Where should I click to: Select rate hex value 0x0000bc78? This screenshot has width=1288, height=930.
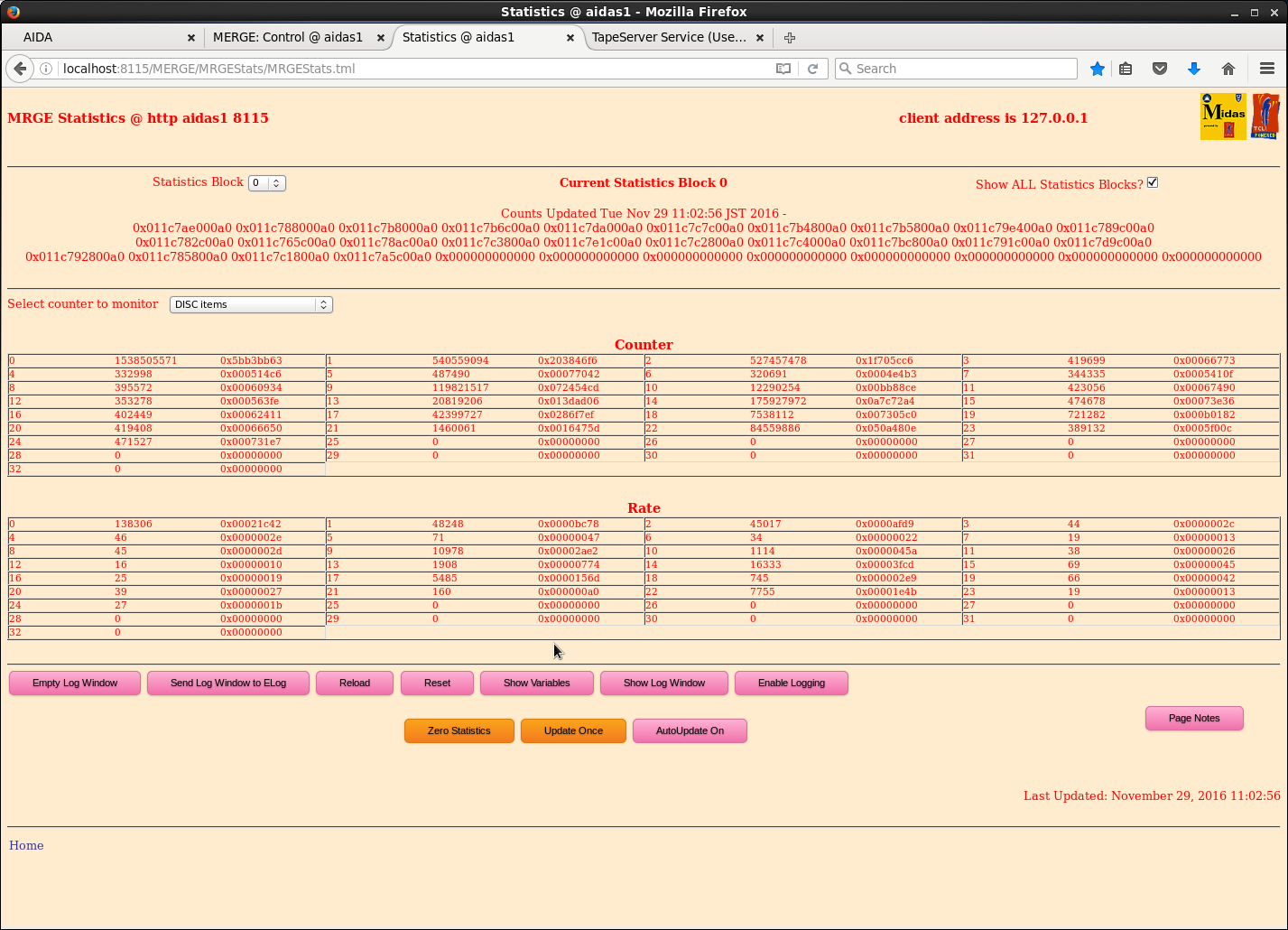pos(568,524)
